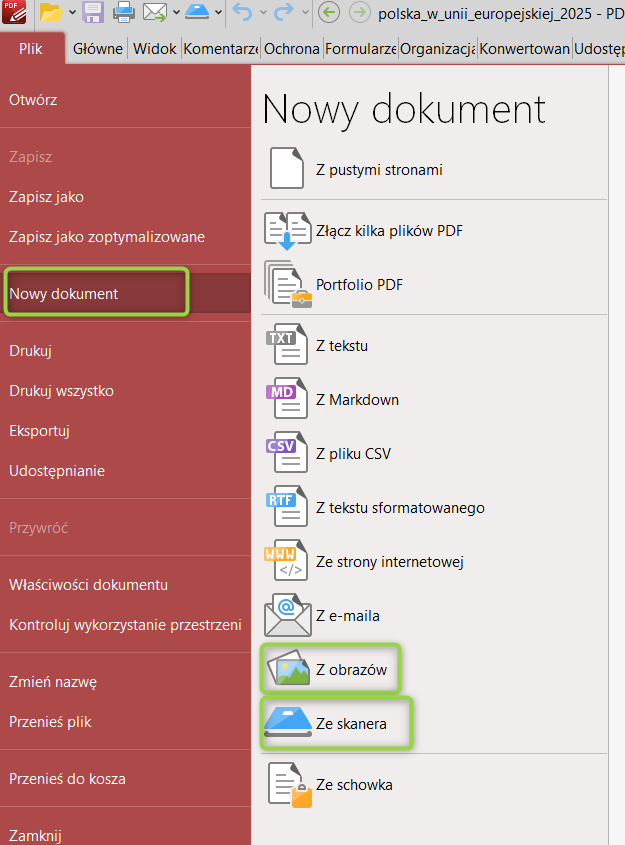Switch to the Widok tab
This screenshot has width=625, height=845.
tap(155, 49)
